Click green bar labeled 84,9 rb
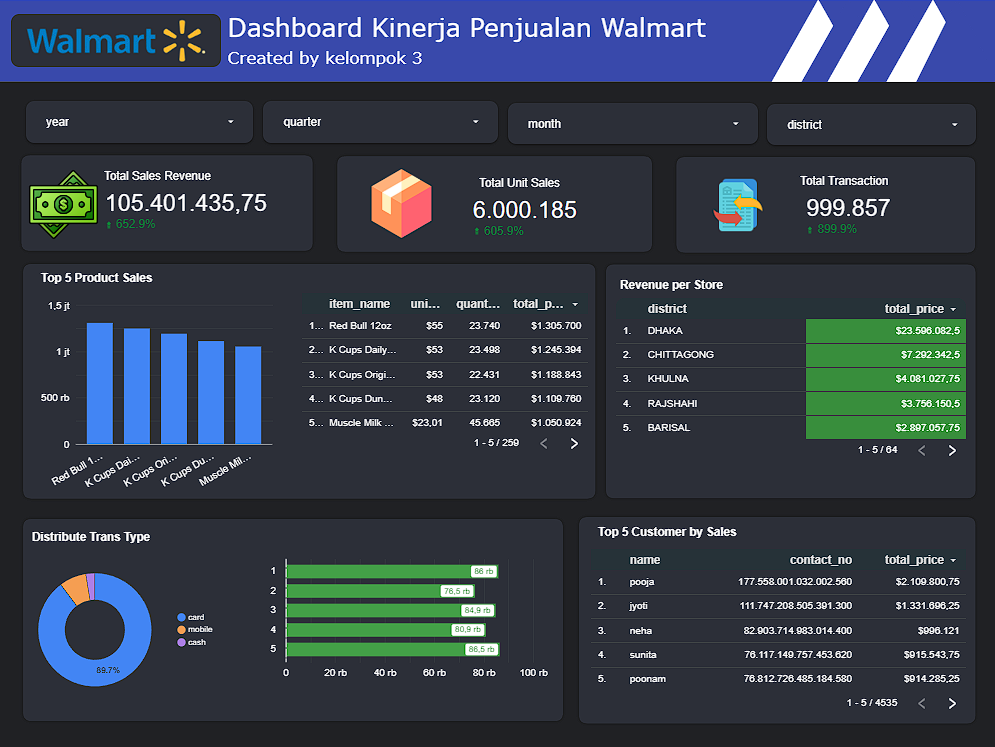The width and height of the screenshot is (995, 747). [x=391, y=611]
